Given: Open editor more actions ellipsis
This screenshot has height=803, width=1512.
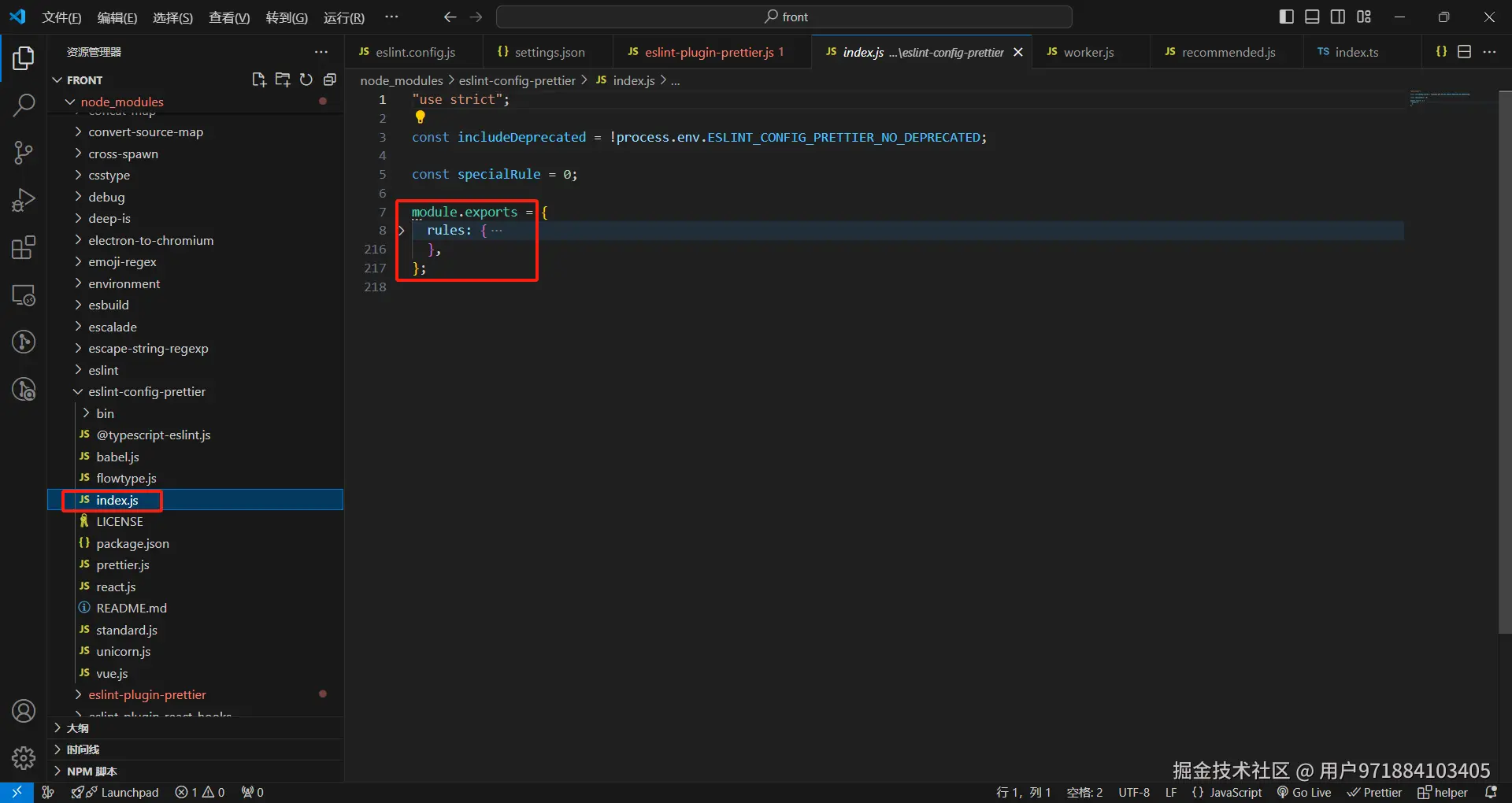Looking at the screenshot, I should pos(1489,51).
